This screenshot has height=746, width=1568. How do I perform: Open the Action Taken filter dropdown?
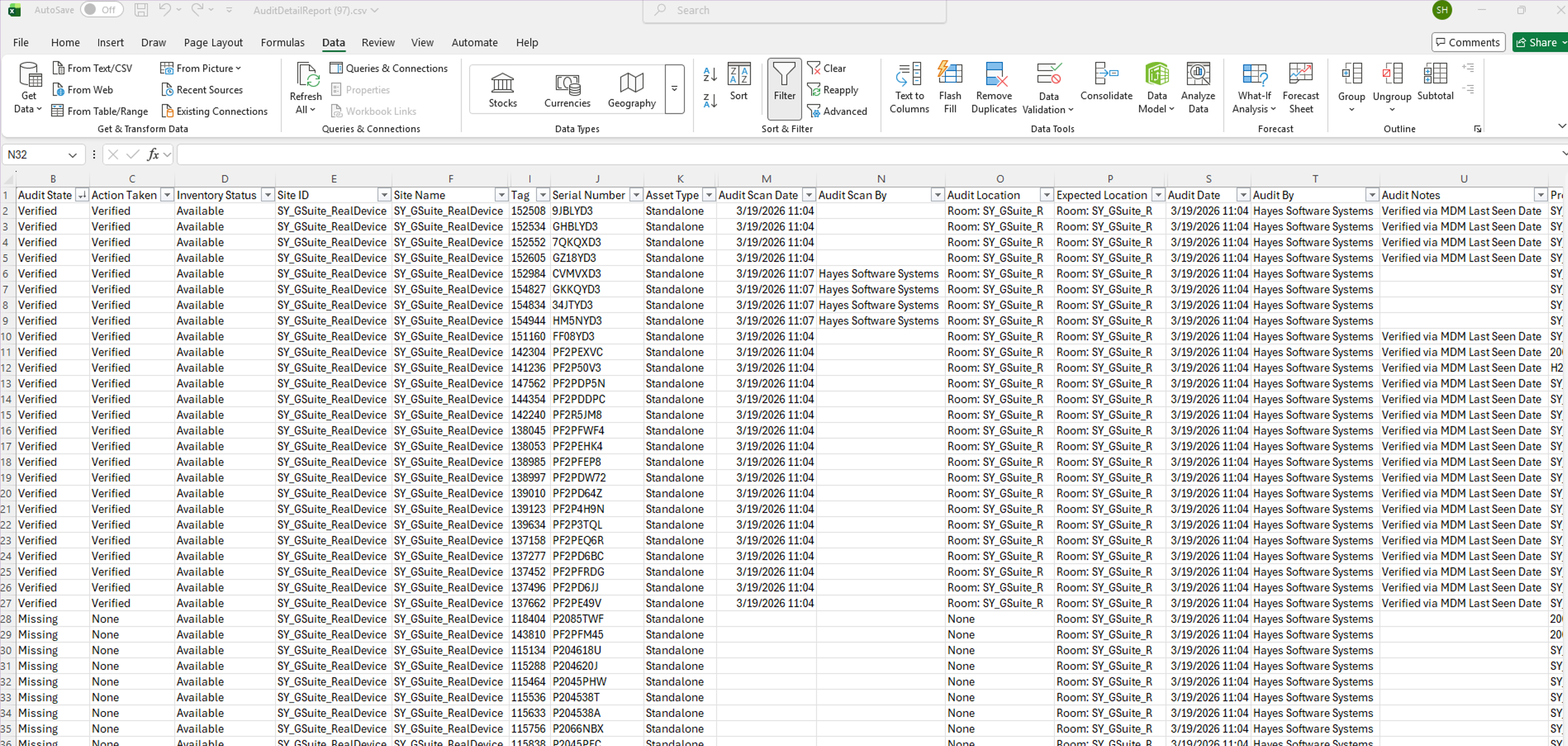[167, 195]
